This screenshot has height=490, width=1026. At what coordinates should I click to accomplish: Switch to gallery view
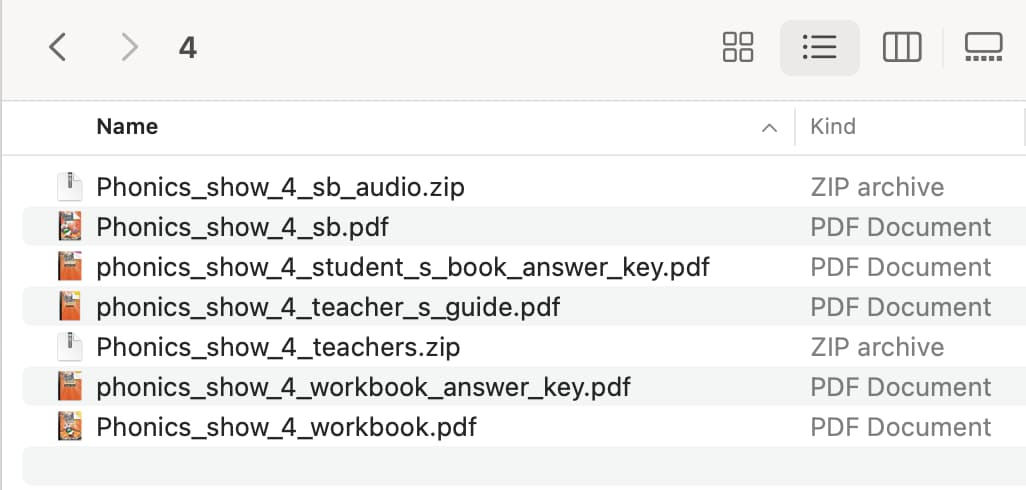point(983,47)
